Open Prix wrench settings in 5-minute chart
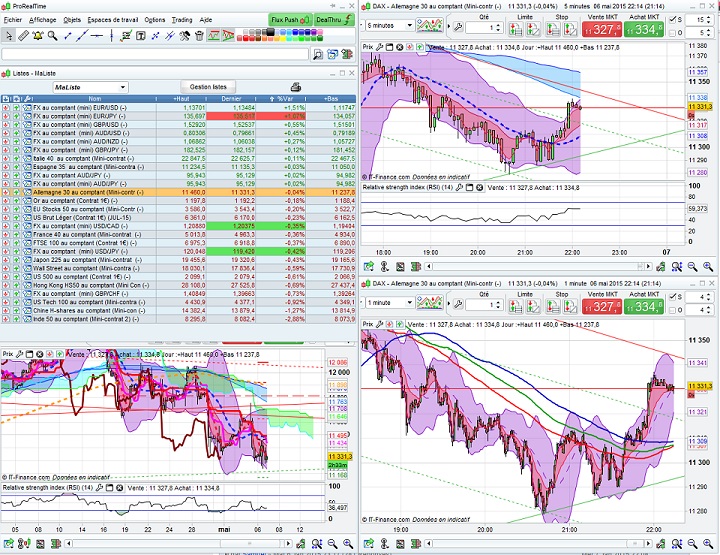This screenshot has height=555, width=720. (379, 47)
